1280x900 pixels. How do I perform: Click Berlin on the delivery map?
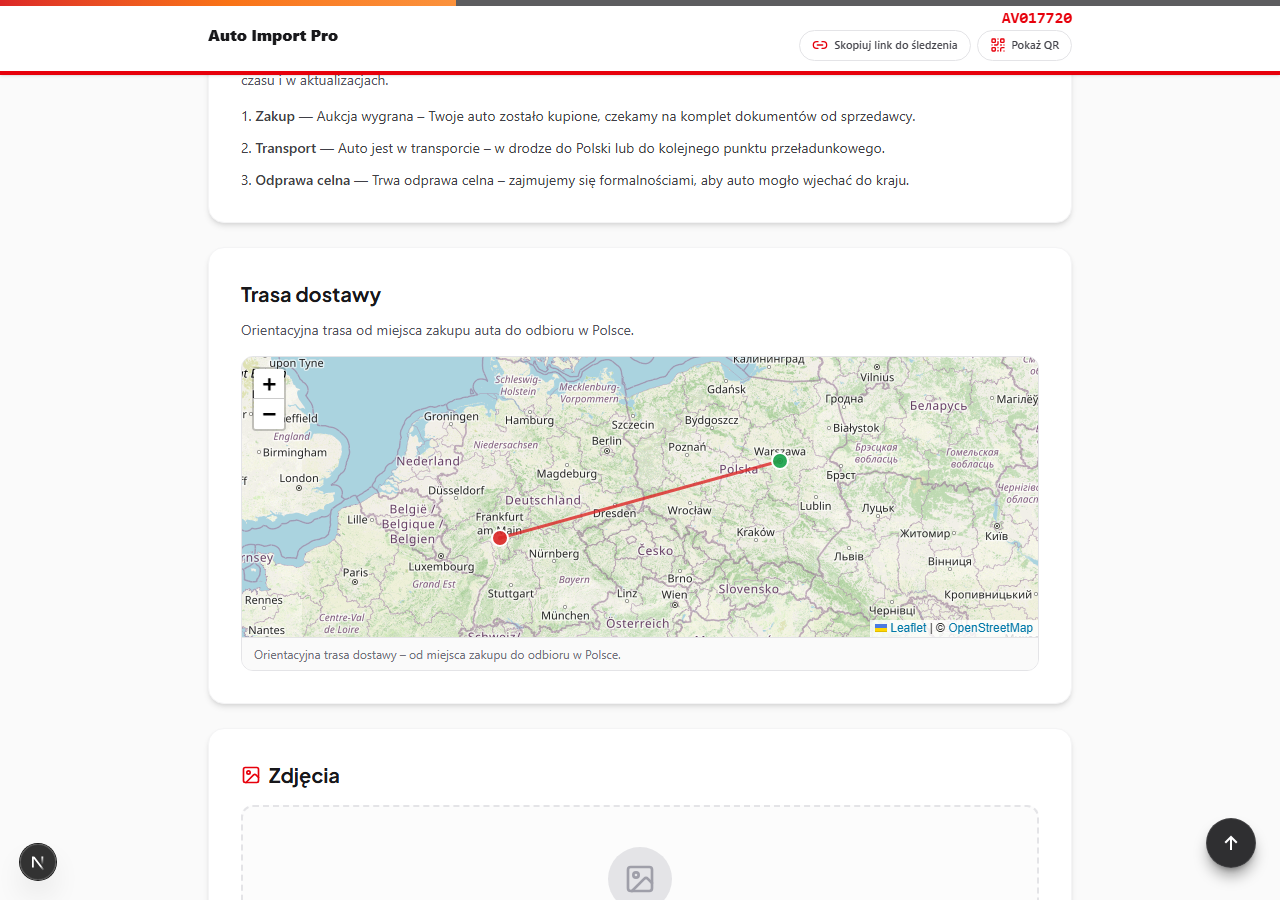coord(606,441)
